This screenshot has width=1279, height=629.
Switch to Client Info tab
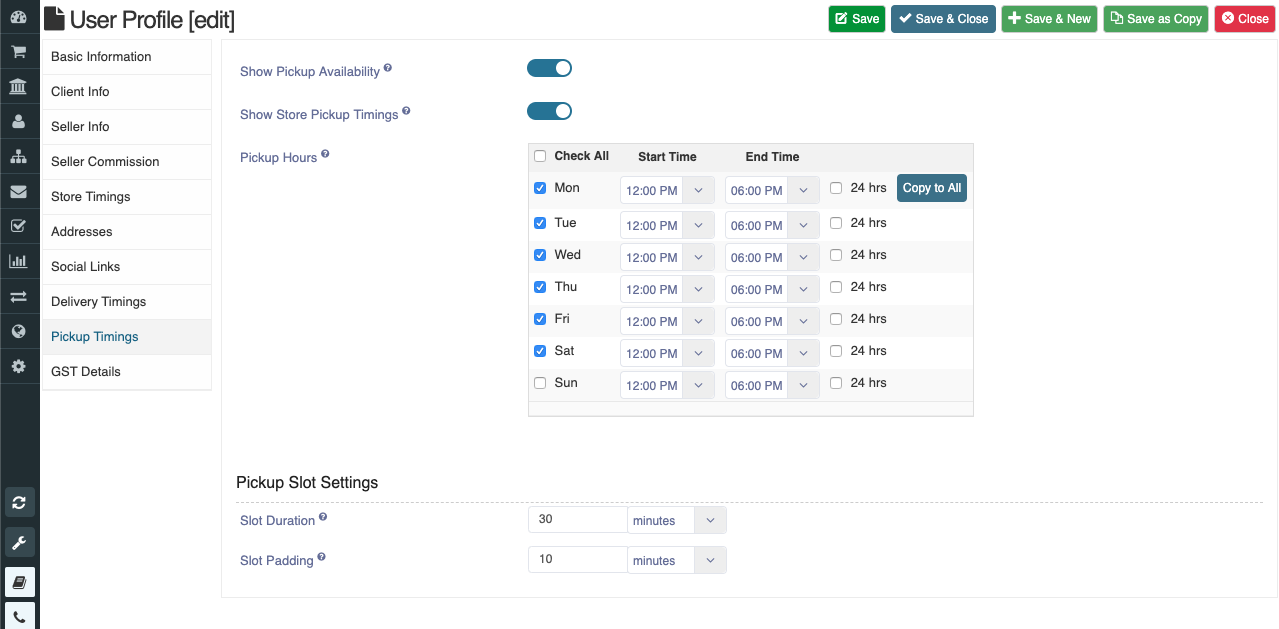(x=127, y=92)
